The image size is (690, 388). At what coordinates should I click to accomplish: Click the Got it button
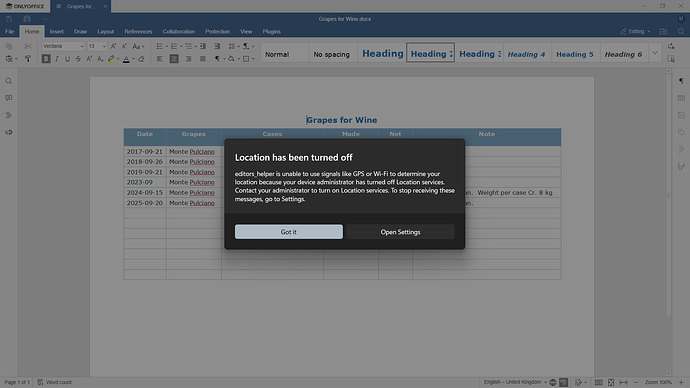pos(289,232)
